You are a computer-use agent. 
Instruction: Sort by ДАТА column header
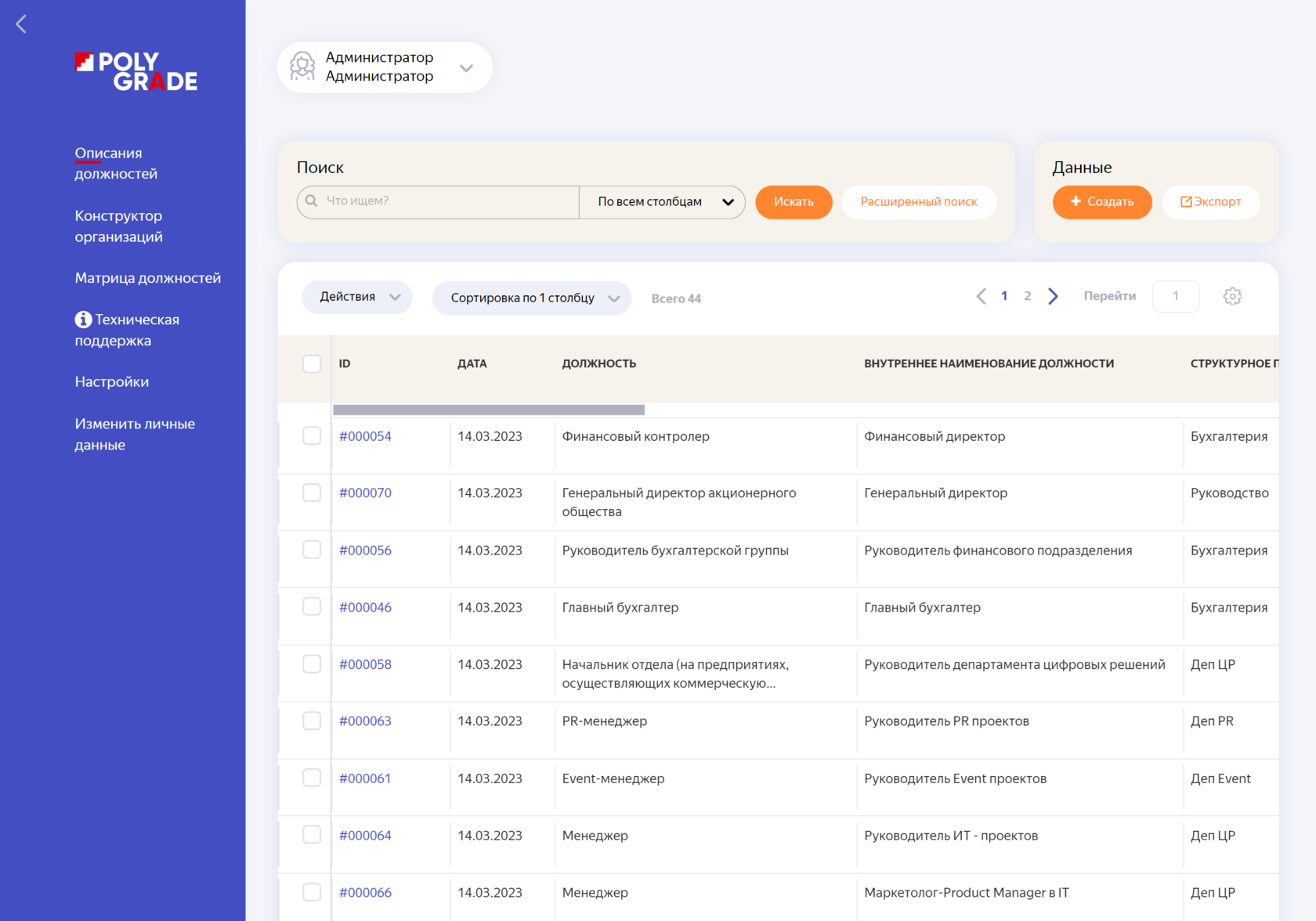click(x=472, y=363)
